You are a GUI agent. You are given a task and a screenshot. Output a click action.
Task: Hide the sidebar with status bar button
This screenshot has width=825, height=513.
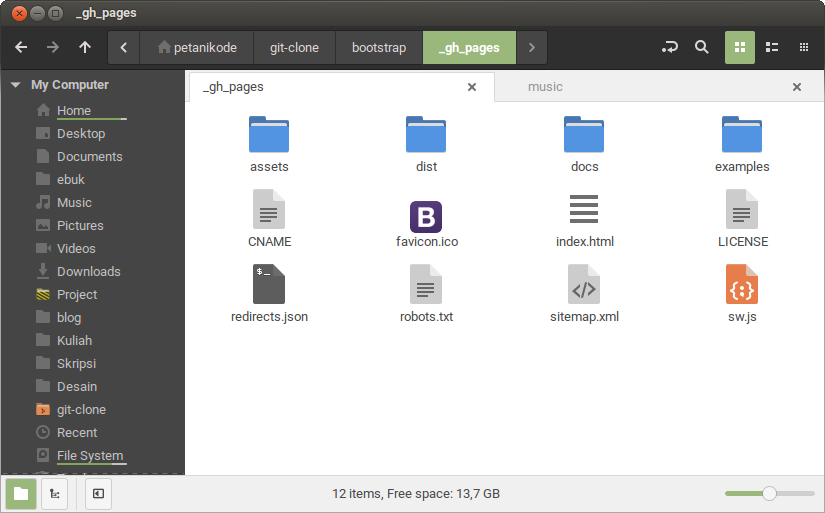click(98, 494)
